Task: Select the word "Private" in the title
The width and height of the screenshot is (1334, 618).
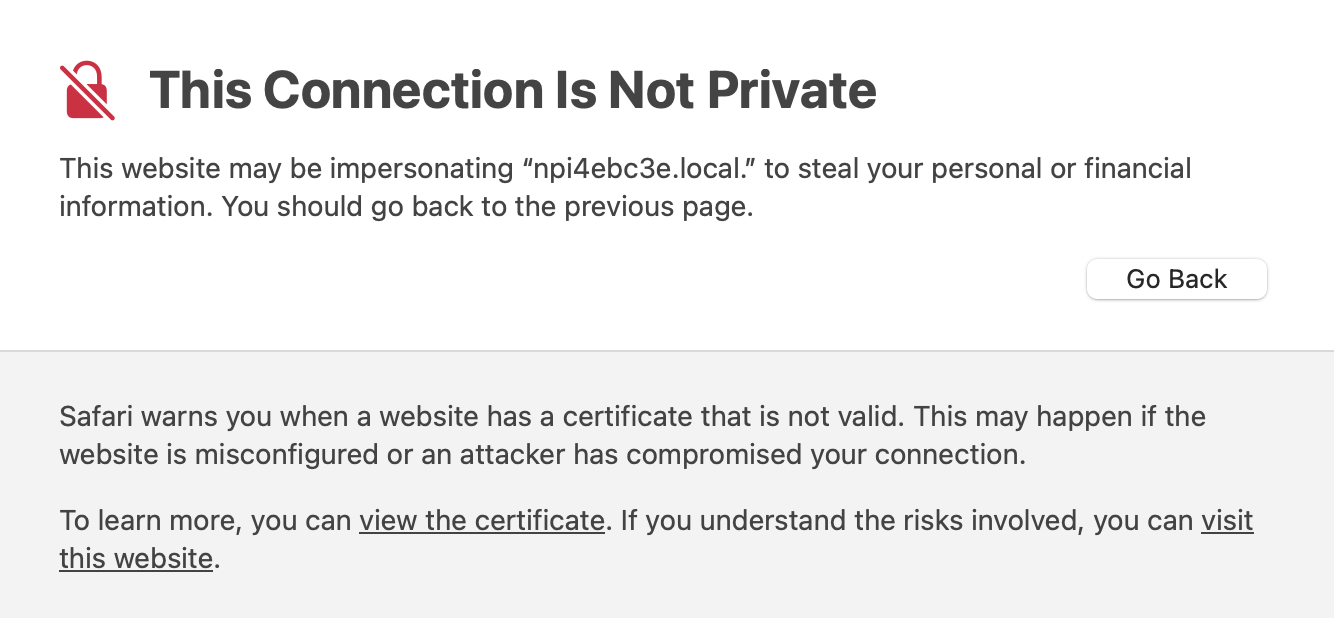Action: point(792,90)
